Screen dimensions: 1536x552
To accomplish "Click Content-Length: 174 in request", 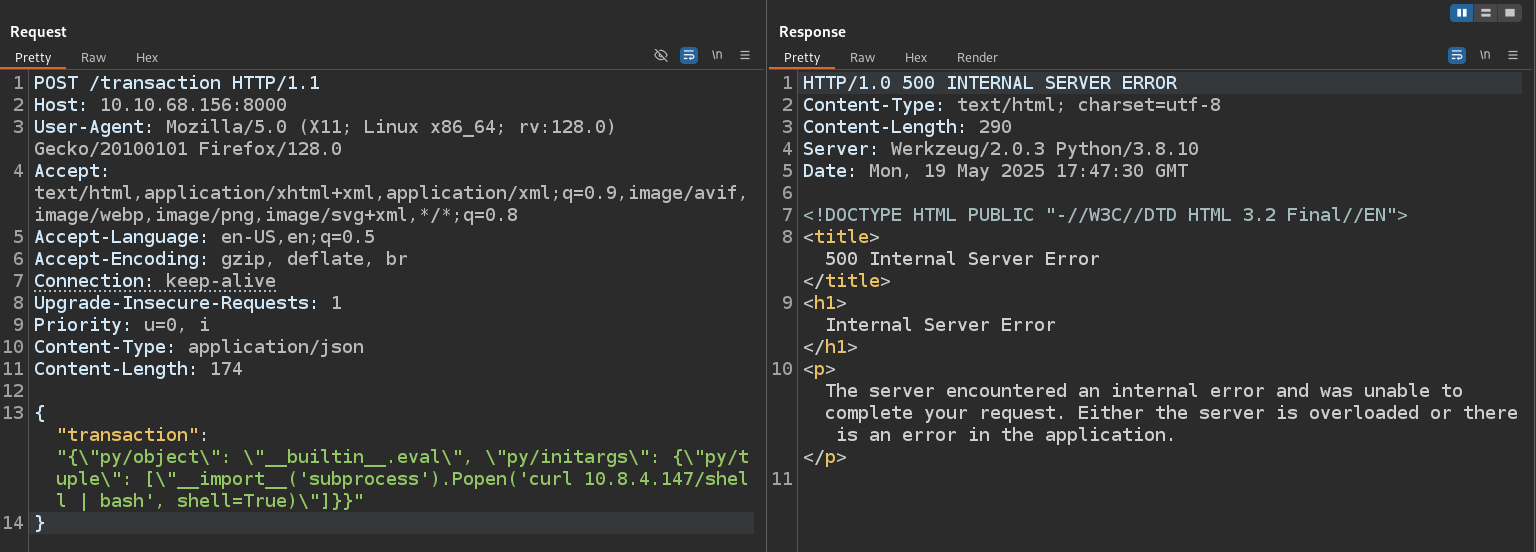I will click(138, 369).
